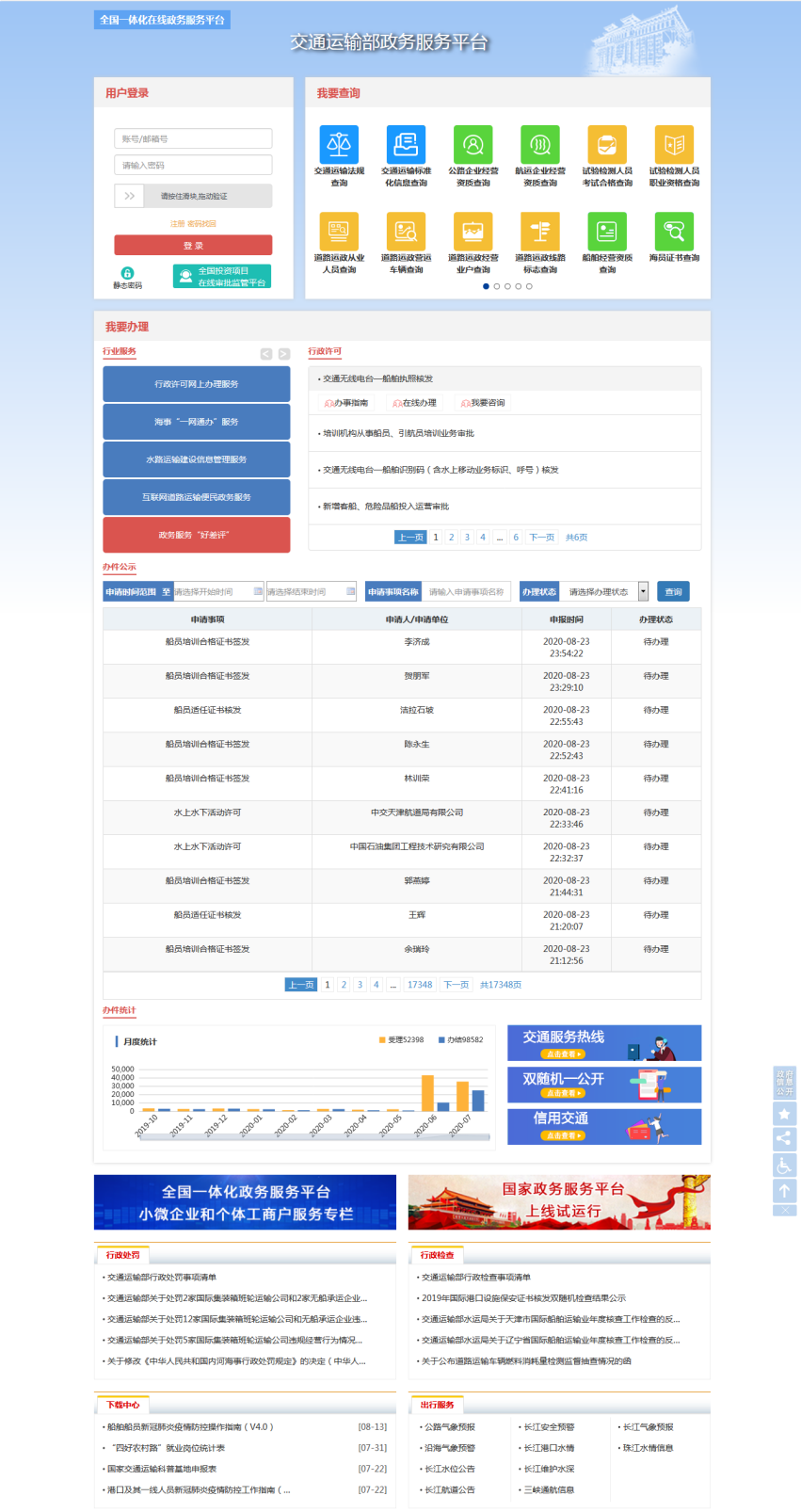This screenshot has height=1512, width=801.
Task: Click the red 登录 button
Action: (x=193, y=245)
